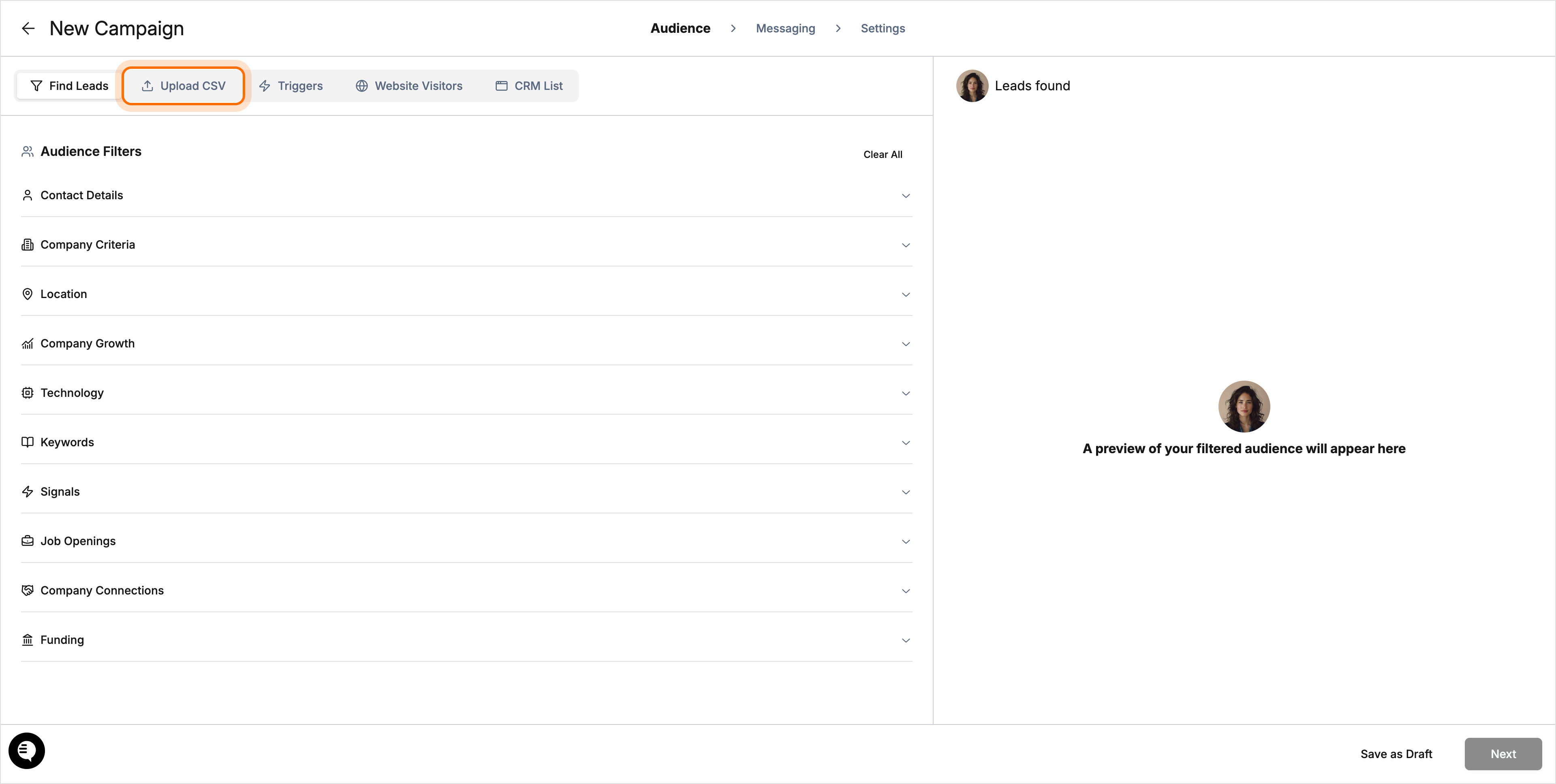
Task: Click the Signals lightning bolt icon
Action: 27,491
